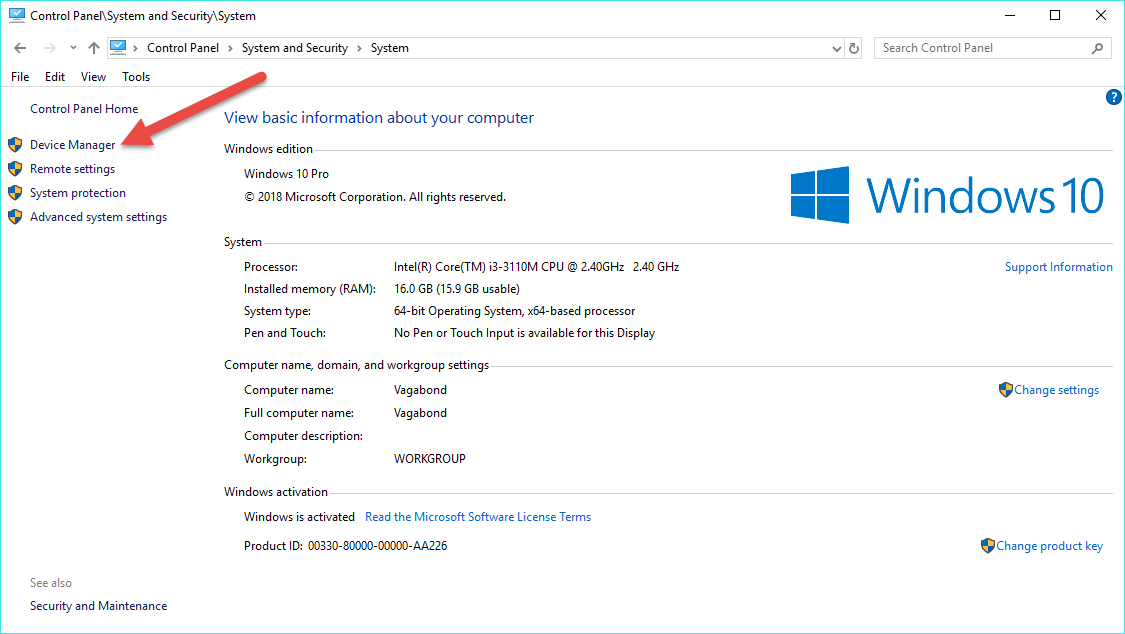
Task: Click shield icon next to Change settings
Action: [1005, 389]
